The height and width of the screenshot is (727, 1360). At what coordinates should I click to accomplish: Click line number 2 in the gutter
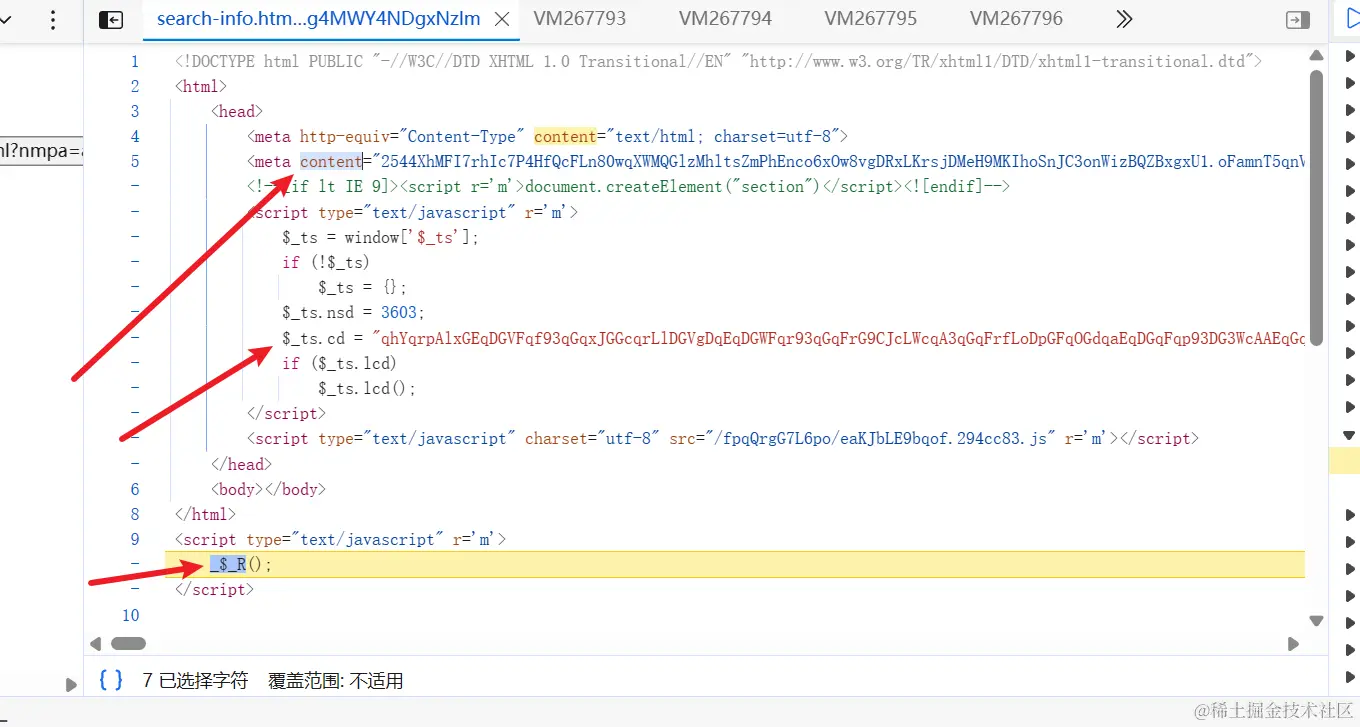(x=135, y=87)
